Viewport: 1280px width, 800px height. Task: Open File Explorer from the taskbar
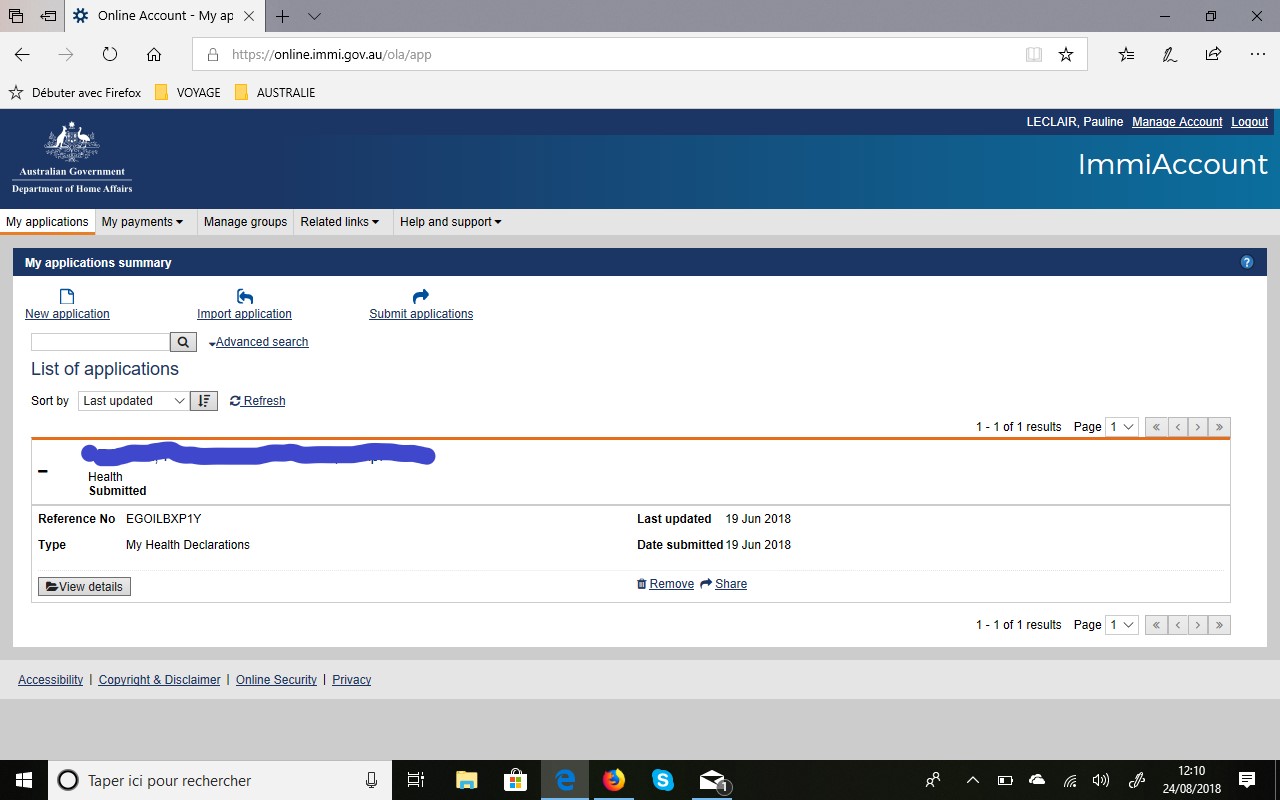(466, 780)
